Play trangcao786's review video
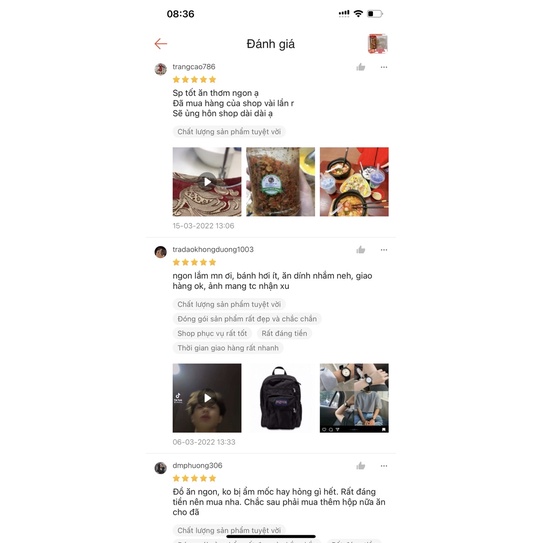 (207, 182)
